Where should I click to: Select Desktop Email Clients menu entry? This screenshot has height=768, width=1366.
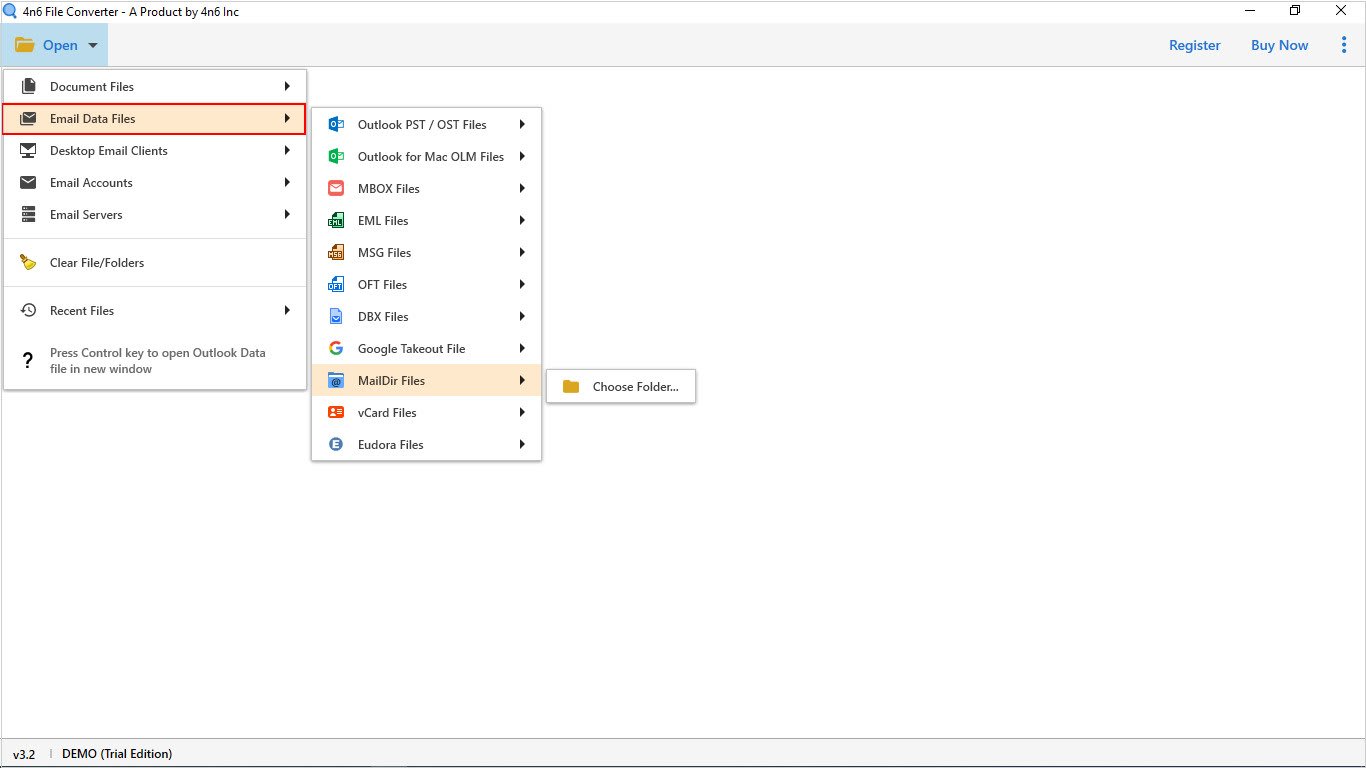(108, 151)
